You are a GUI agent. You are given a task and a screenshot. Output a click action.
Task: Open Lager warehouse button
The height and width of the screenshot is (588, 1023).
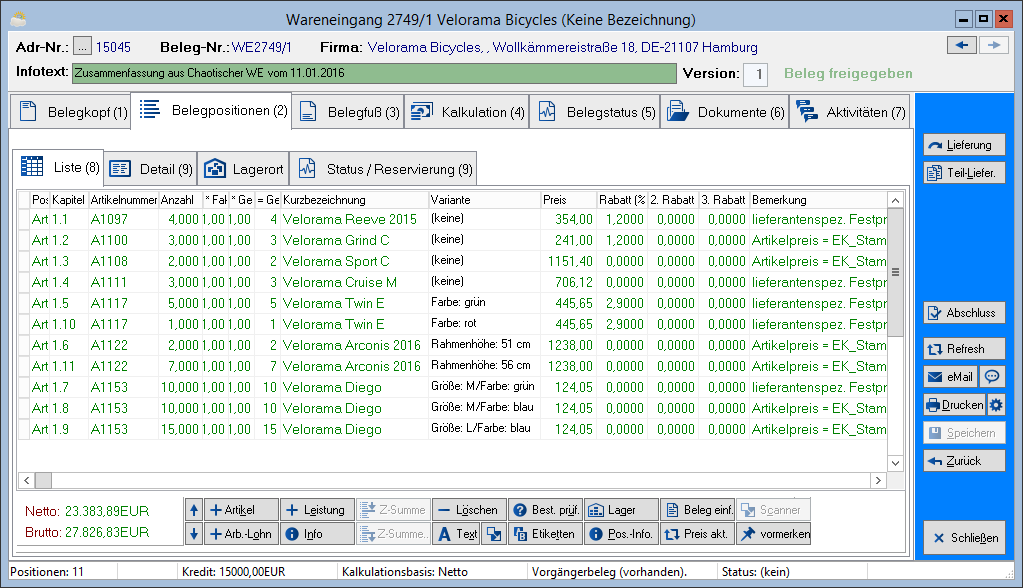[x=621, y=510]
